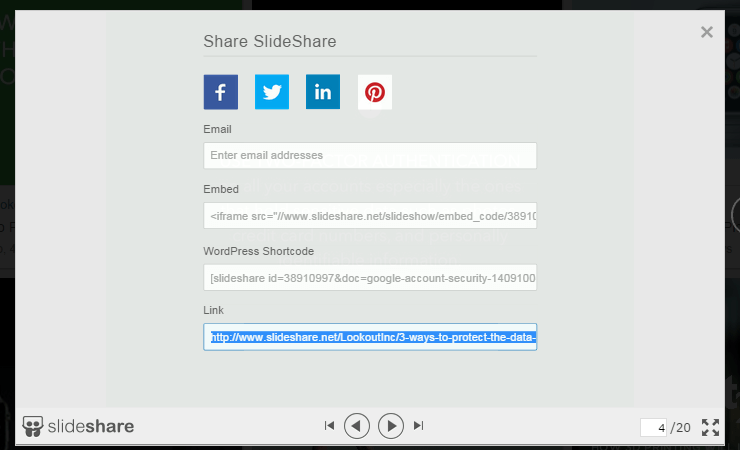740x450 pixels.
Task: Advance to the next slide
Action: [x=391, y=426]
